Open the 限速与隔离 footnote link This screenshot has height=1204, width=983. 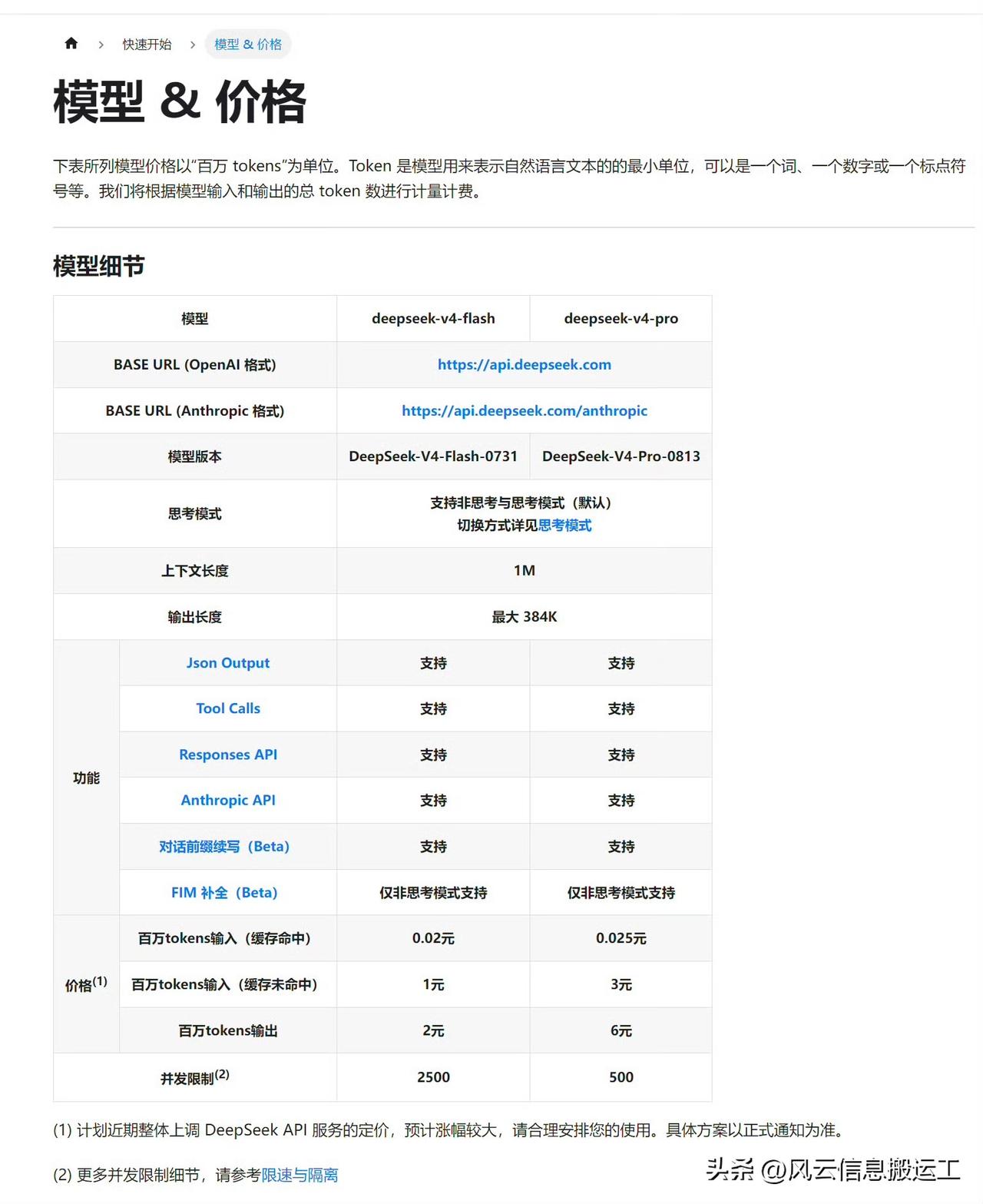[300, 1175]
